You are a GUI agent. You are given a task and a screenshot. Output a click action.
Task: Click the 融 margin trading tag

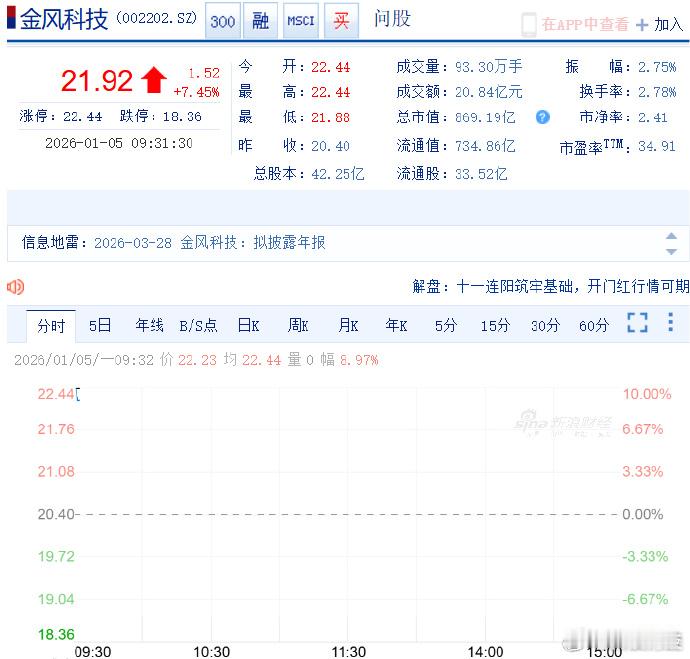pos(261,21)
